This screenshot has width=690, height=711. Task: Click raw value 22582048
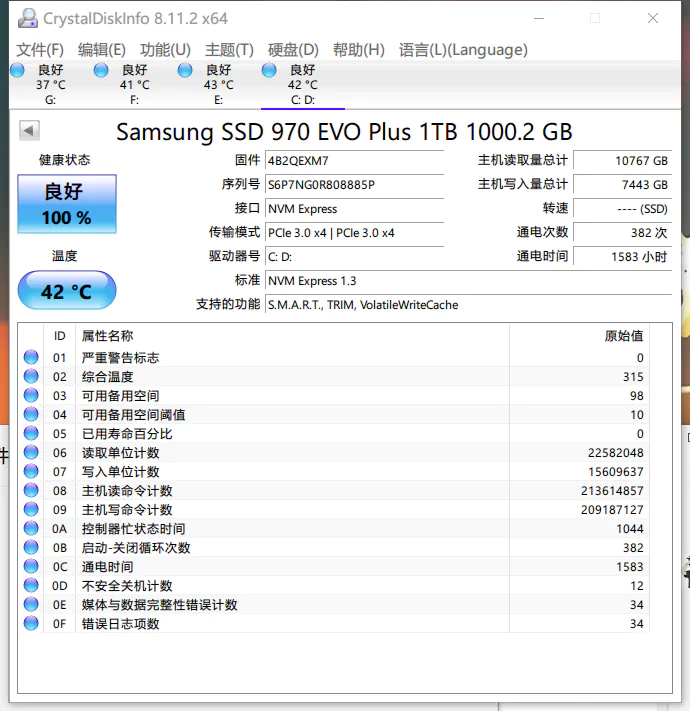coord(616,453)
